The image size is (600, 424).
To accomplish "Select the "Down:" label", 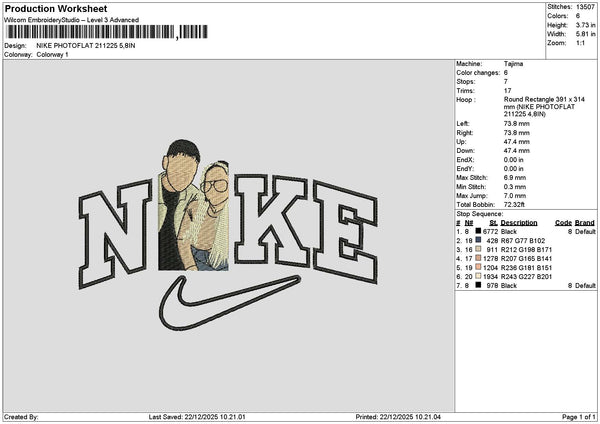I will coord(465,151).
